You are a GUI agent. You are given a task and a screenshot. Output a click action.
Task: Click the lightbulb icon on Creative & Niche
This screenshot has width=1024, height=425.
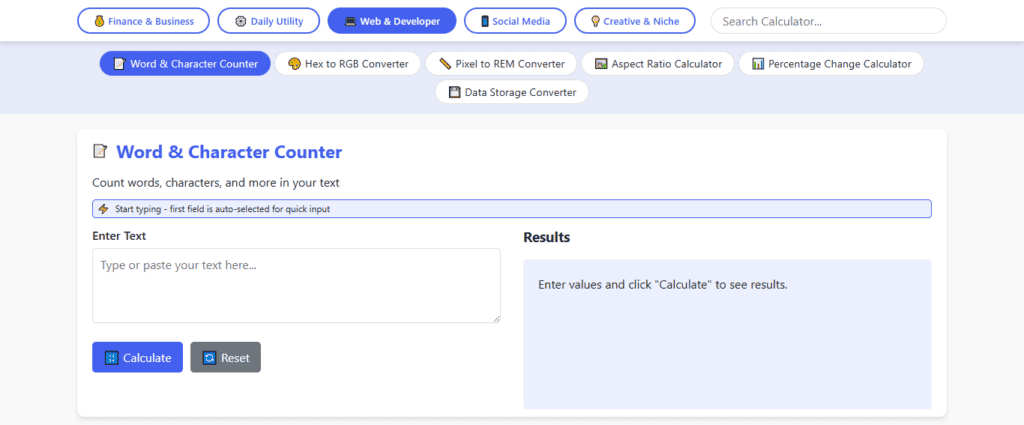[595, 22]
